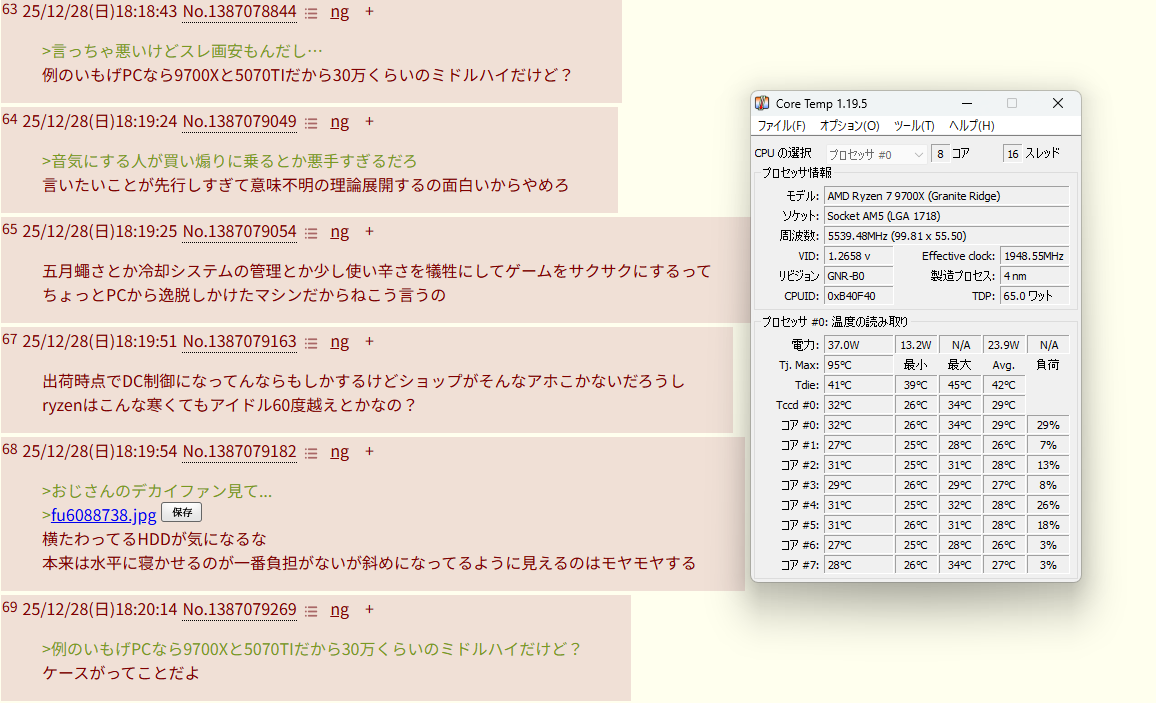Screen dimensions: 1156x703
Task: Open the fu6088738.jpg image link
Action: click(x=104, y=515)
